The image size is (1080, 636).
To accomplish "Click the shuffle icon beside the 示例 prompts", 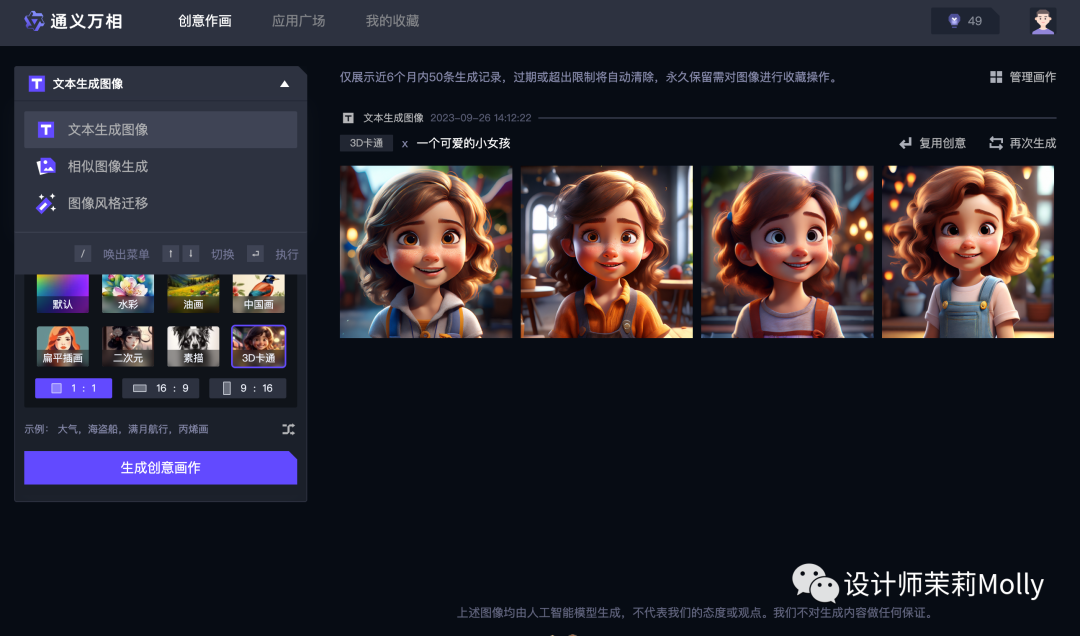I will click(287, 427).
